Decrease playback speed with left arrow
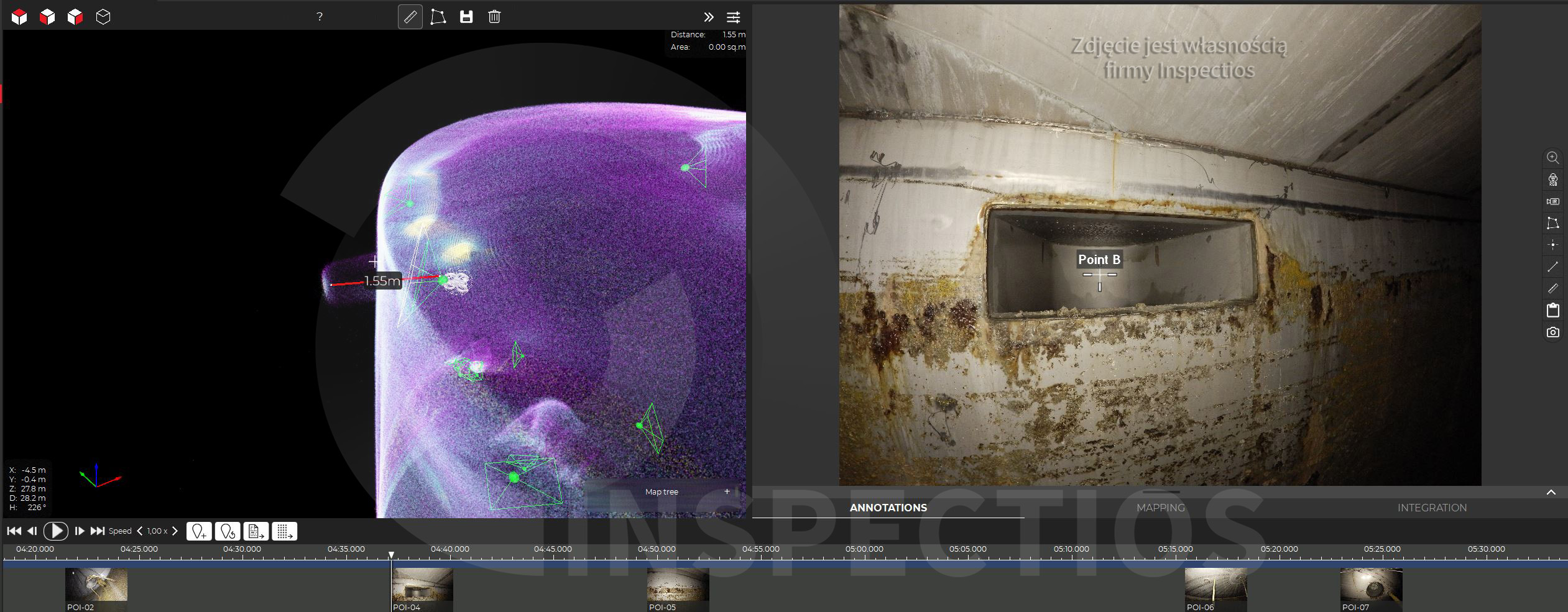Viewport: 1568px width, 612px height. click(x=140, y=531)
